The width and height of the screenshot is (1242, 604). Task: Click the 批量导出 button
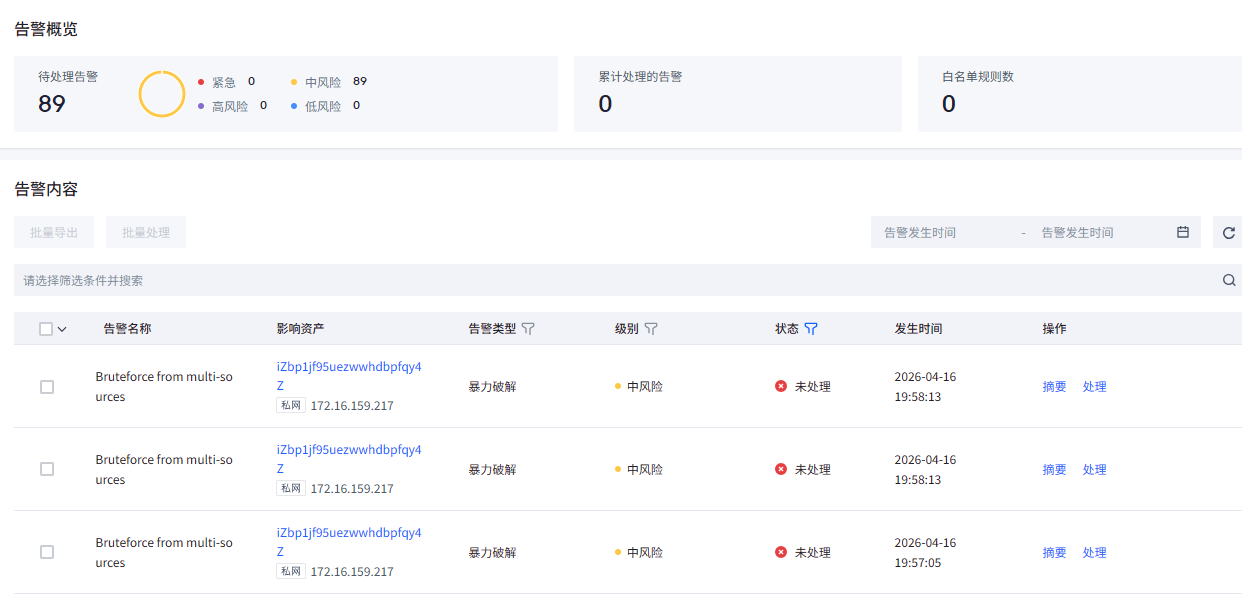(x=54, y=233)
